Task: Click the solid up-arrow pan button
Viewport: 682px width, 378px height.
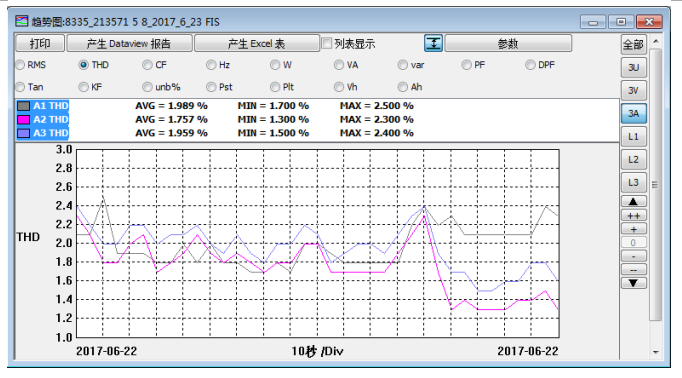Action: click(x=633, y=201)
